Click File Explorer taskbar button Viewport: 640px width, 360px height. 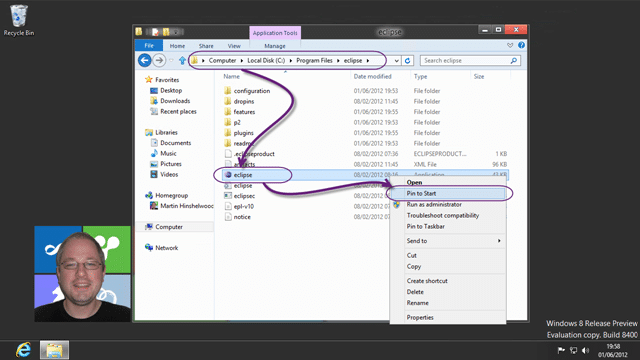click(54, 350)
